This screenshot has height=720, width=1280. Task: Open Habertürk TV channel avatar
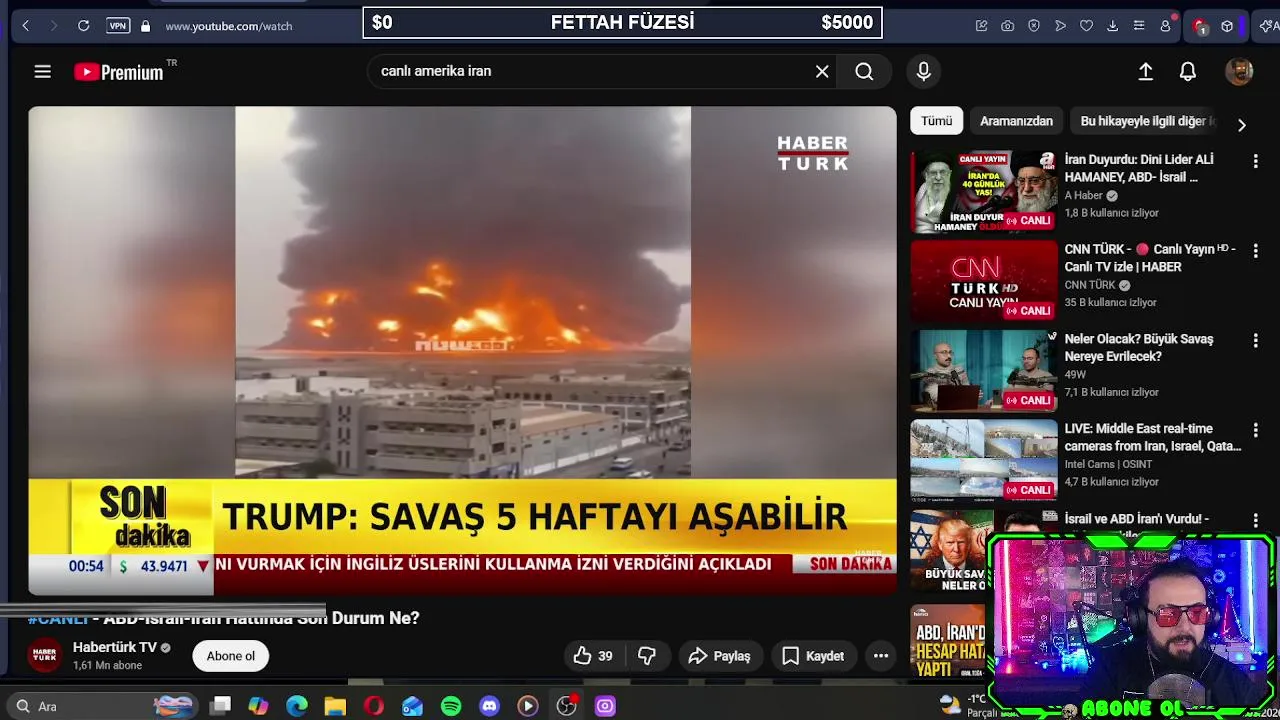44,655
